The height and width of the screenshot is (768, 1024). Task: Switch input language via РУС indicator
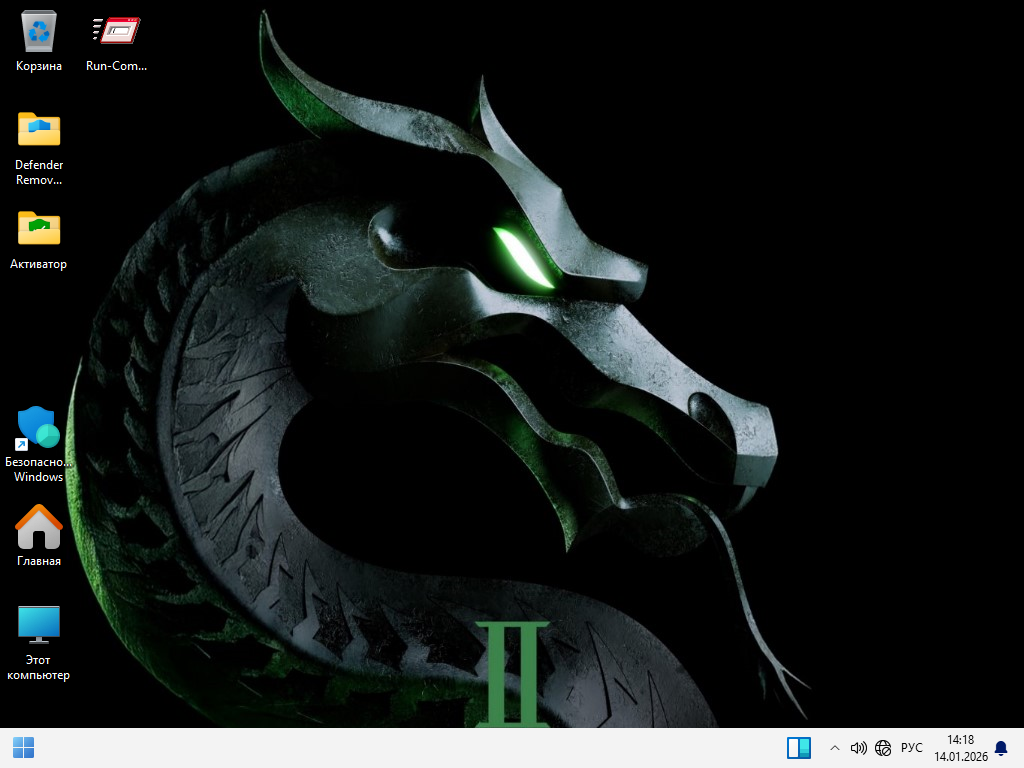912,748
